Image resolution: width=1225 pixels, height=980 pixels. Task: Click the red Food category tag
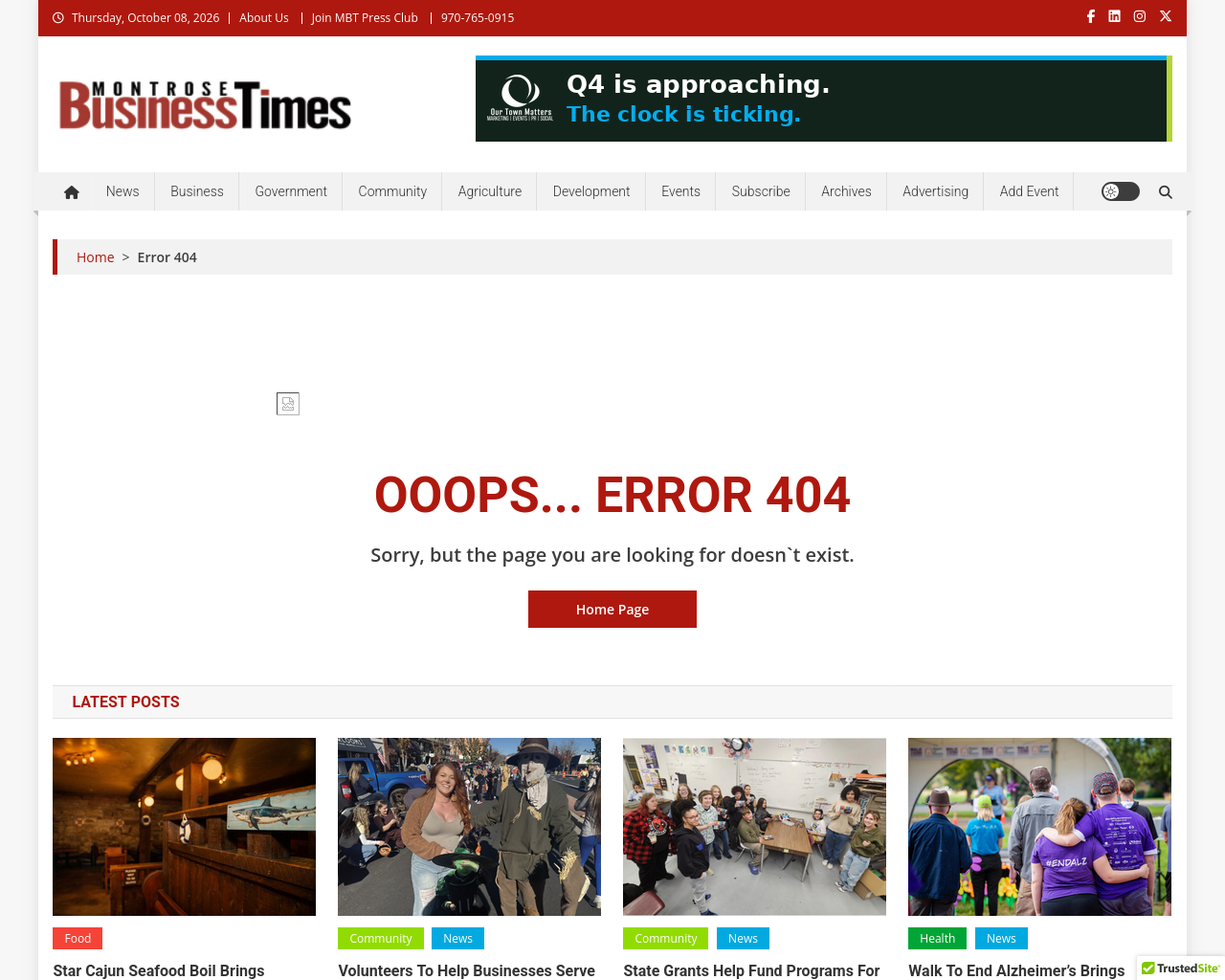pyautogui.click(x=78, y=939)
